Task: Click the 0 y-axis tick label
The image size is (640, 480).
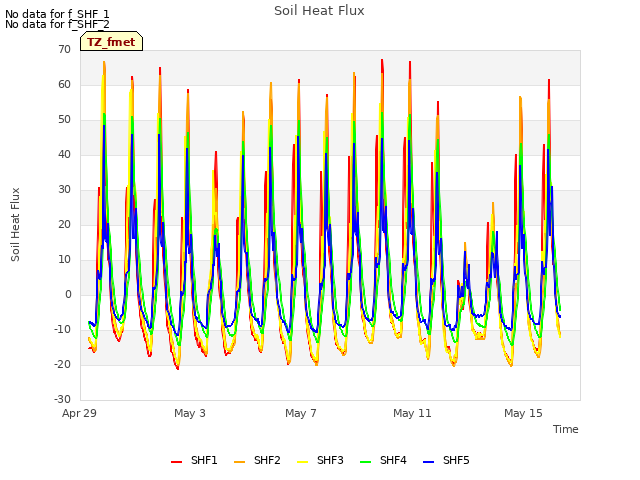Action: (x=68, y=294)
